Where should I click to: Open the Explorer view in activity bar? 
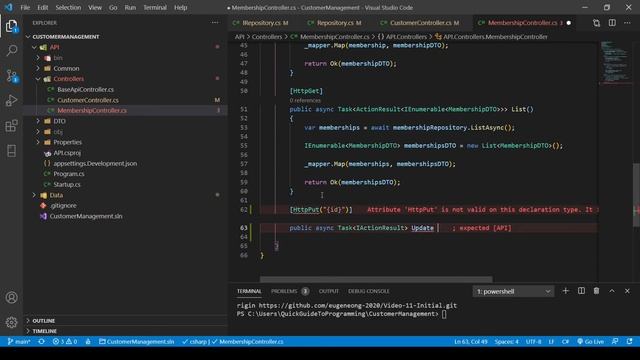[x=11, y=26]
